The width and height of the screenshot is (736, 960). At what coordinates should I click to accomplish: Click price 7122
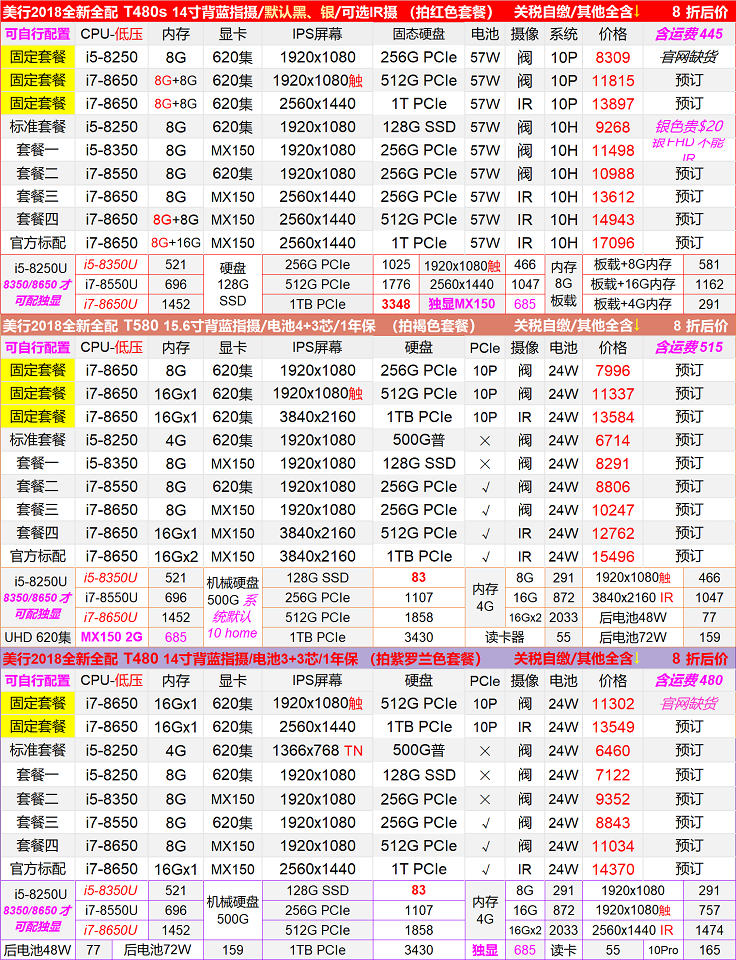tap(612, 775)
